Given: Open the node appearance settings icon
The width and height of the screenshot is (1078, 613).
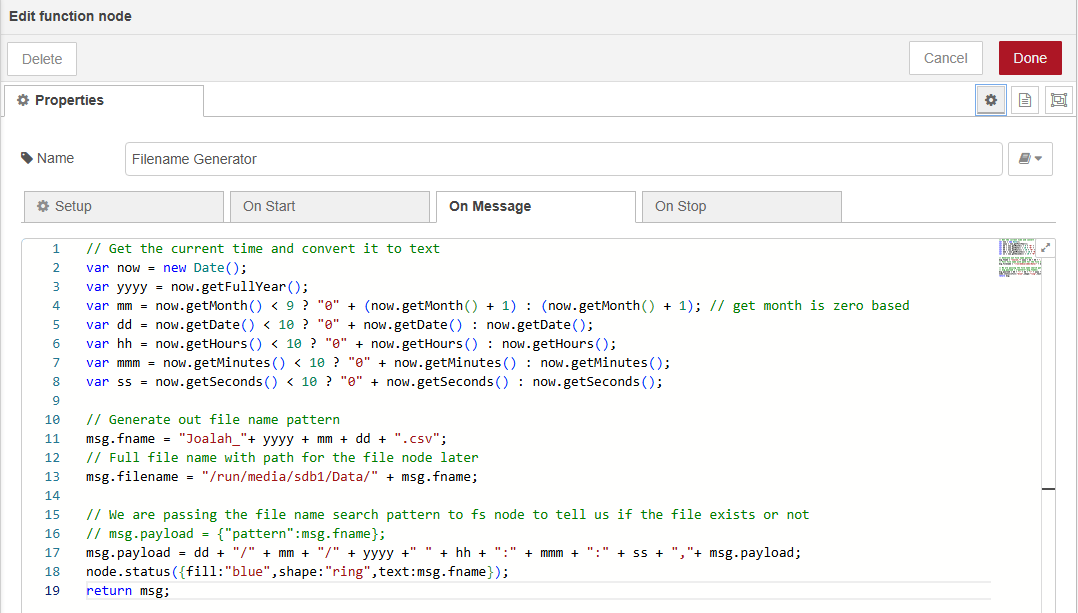Looking at the screenshot, I should (x=1058, y=100).
